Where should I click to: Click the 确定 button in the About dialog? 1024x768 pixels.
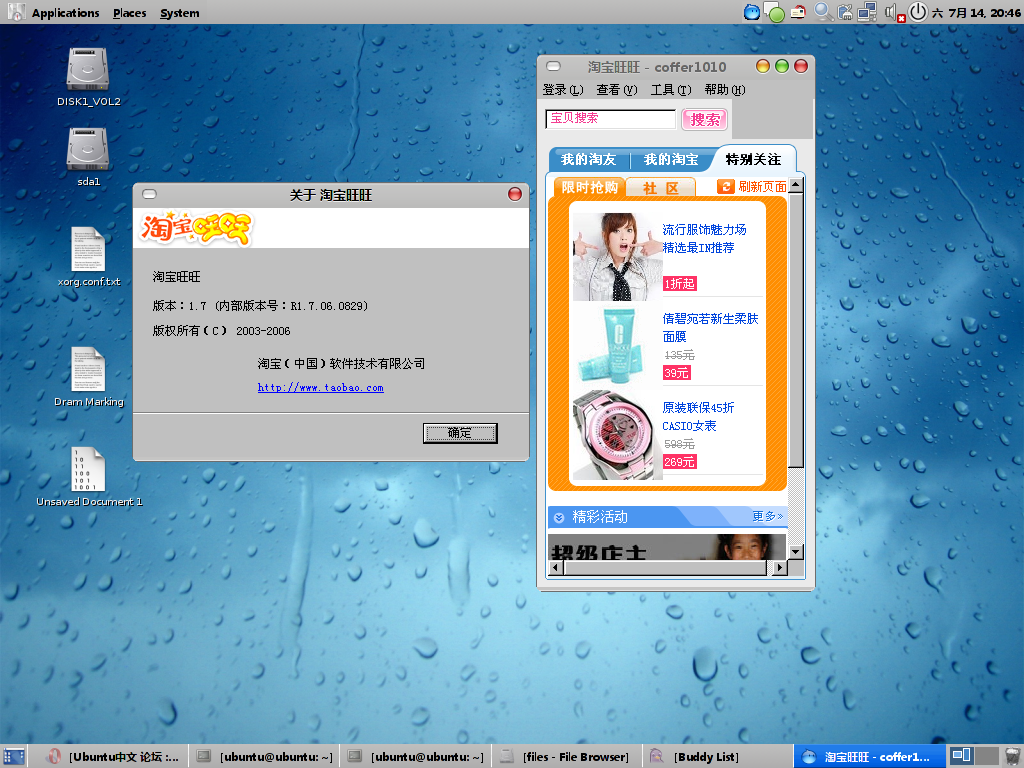tap(460, 433)
